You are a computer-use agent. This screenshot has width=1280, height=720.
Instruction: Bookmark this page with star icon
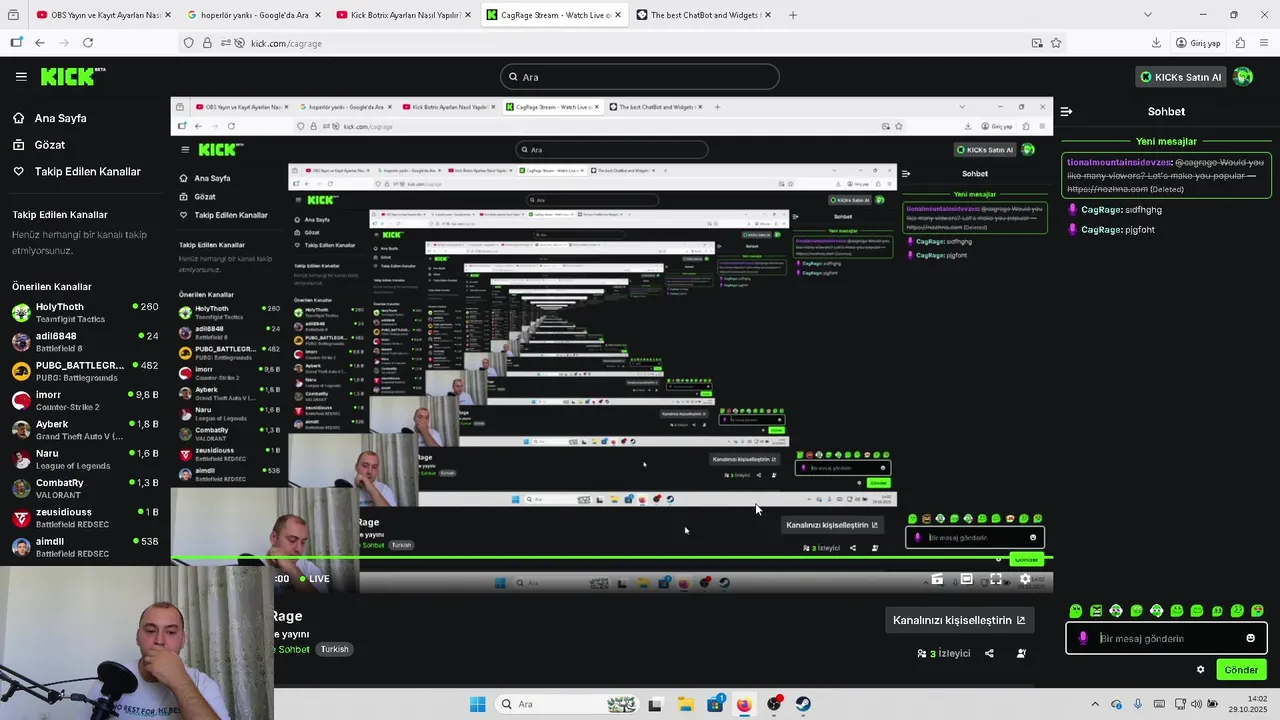point(1056,43)
